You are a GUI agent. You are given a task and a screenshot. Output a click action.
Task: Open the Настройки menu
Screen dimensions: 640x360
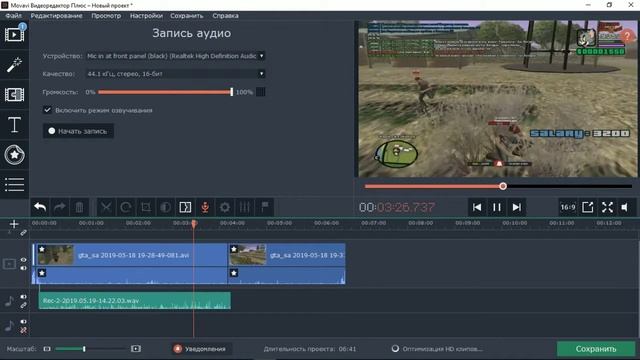(146, 16)
